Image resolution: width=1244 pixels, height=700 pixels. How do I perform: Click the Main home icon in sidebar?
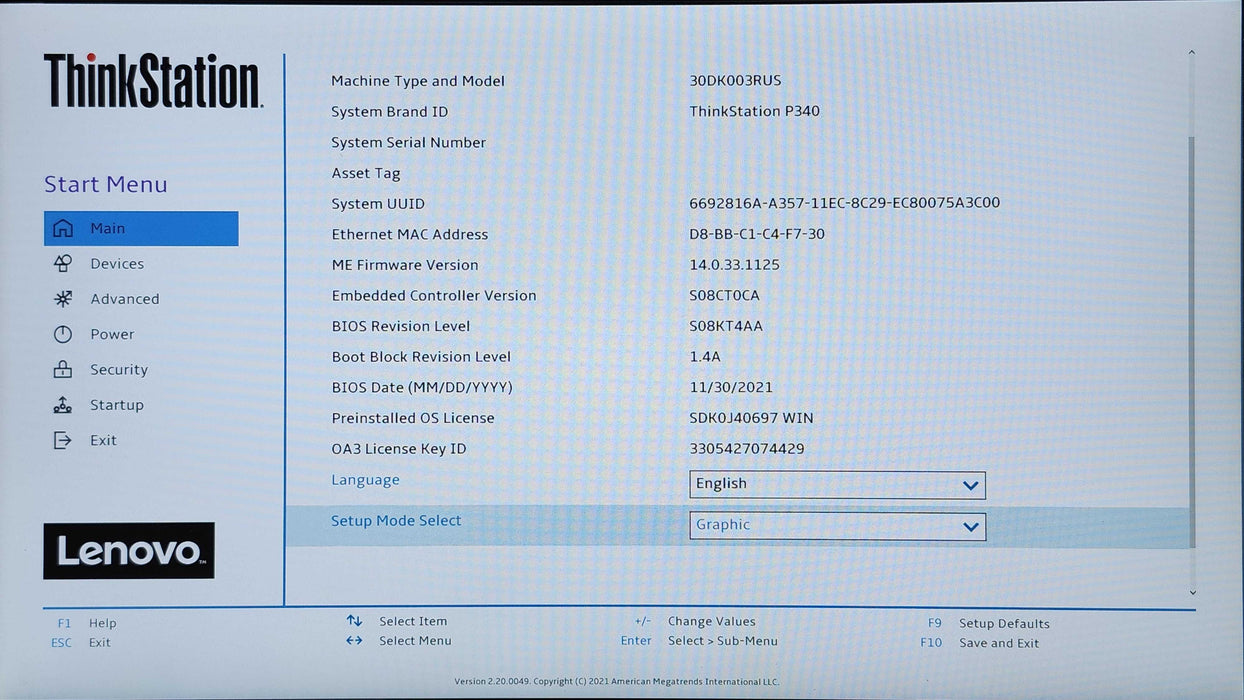[x=63, y=229]
